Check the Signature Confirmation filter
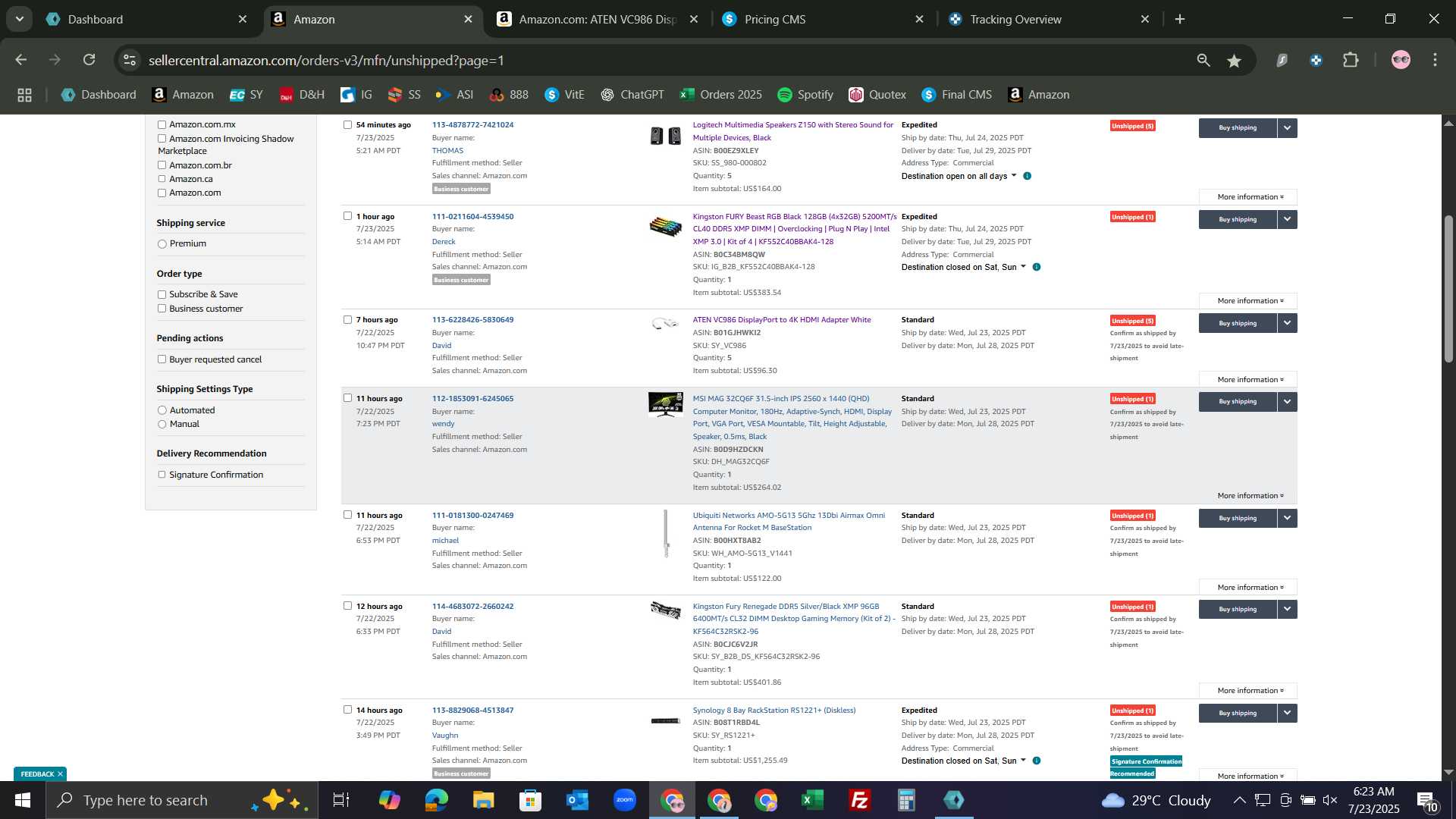Viewport: 1456px width, 819px height. point(162,475)
